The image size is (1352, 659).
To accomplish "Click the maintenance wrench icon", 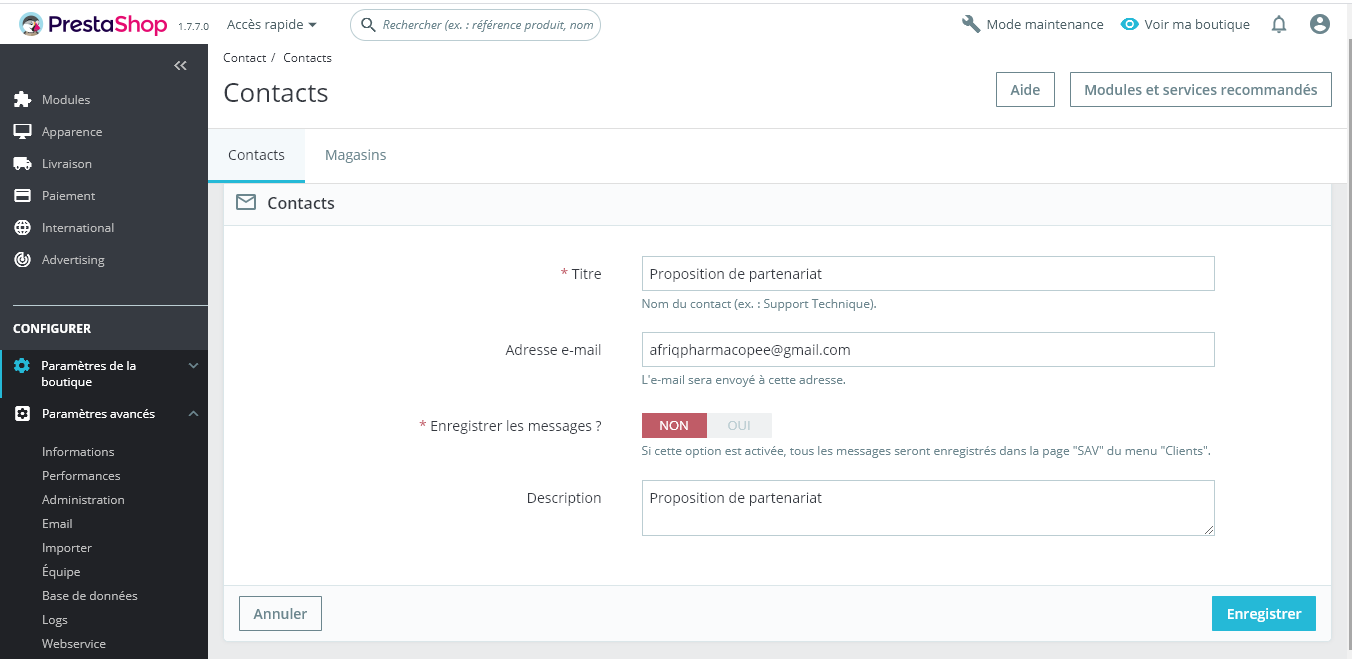I will click(971, 24).
